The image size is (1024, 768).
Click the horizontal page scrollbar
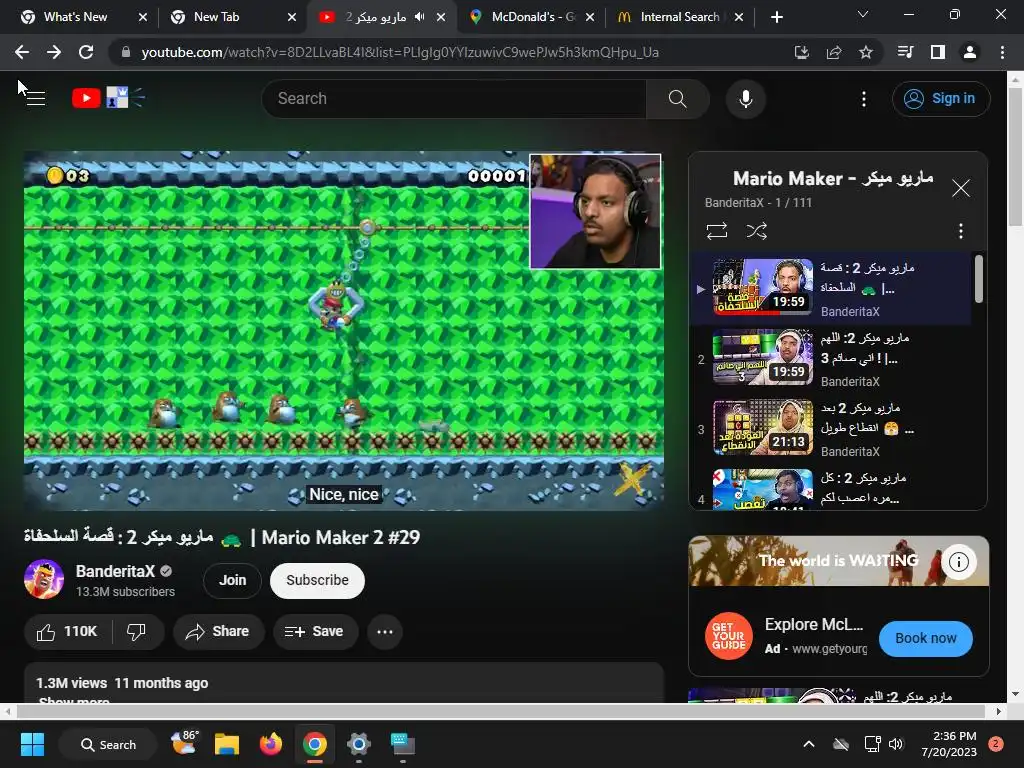click(x=503, y=711)
